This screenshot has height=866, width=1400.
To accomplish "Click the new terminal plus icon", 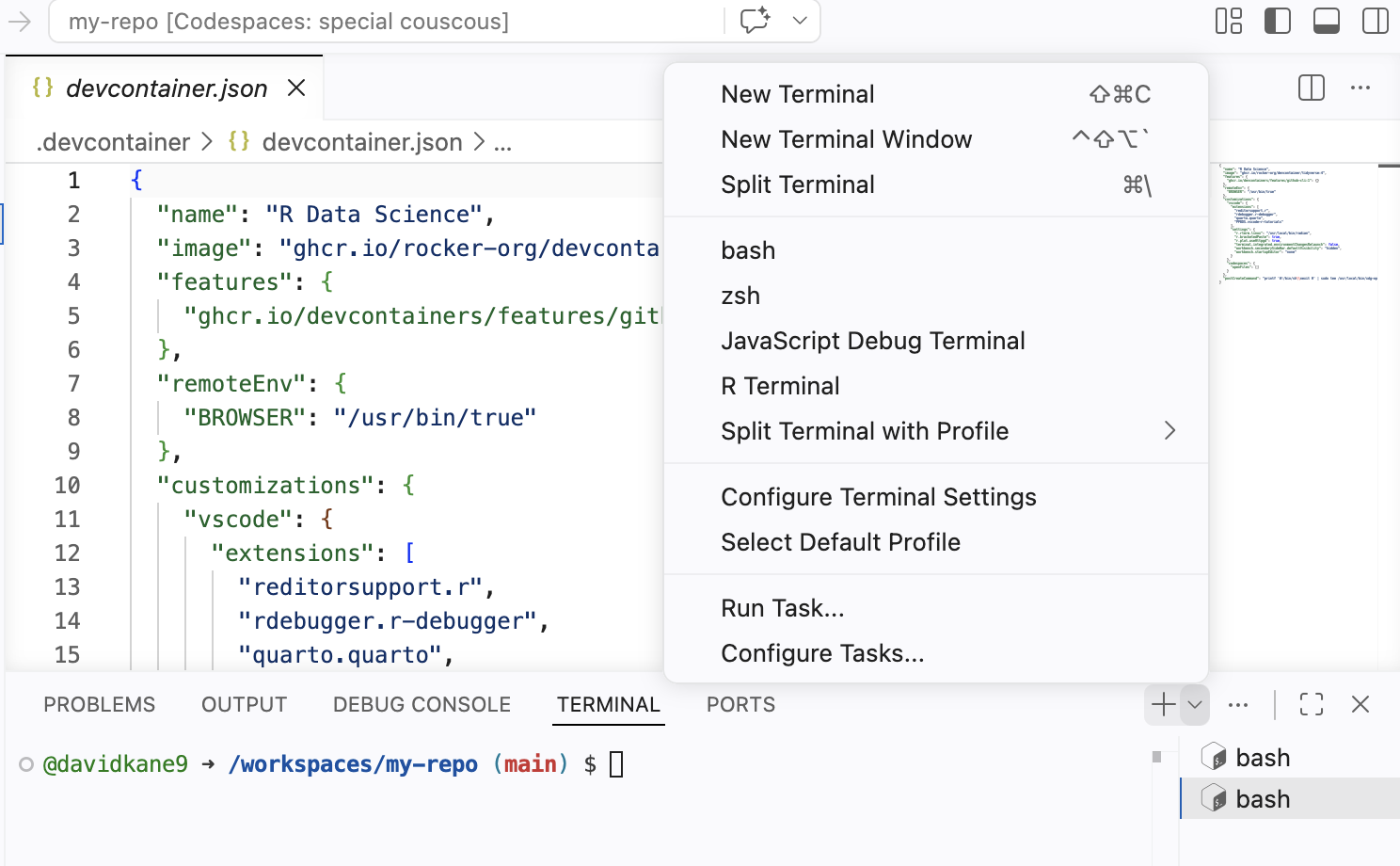I will [x=1163, y=704].
